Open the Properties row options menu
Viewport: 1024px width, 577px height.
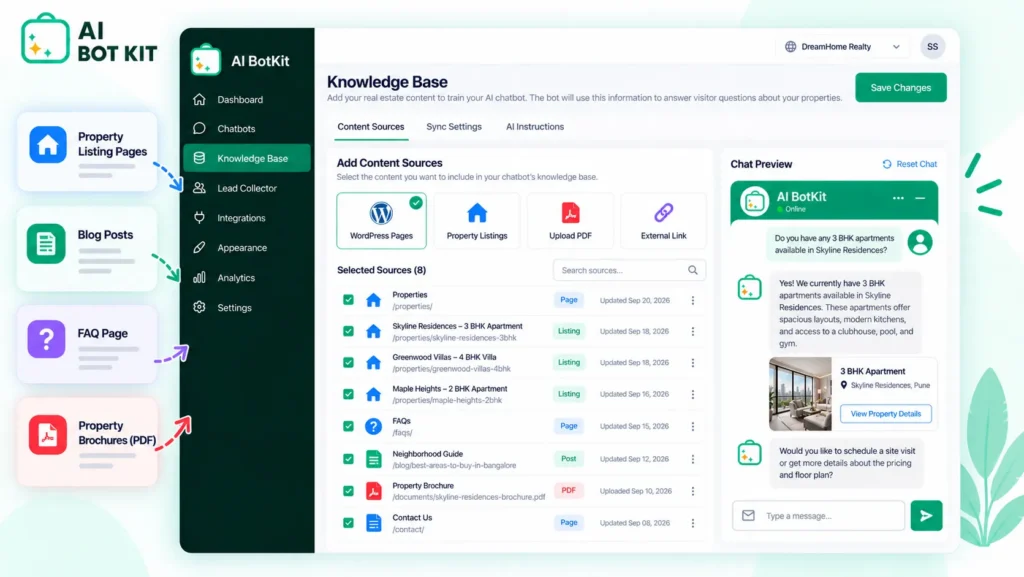pos(693,300)
